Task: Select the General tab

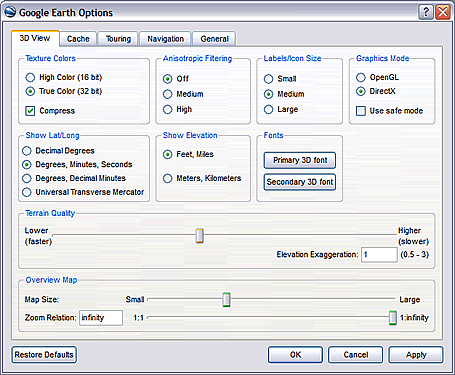Action: 214,39
